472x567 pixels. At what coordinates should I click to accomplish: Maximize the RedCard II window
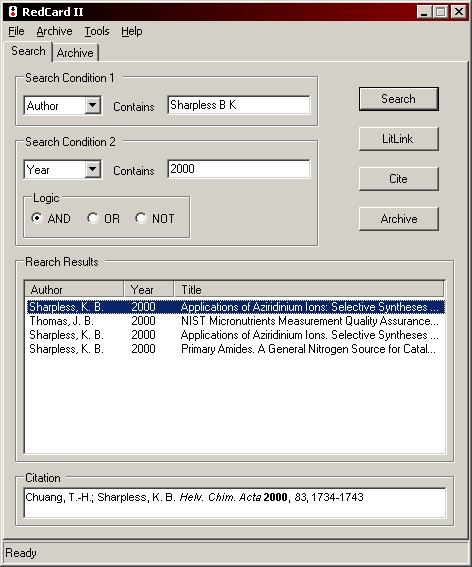[441, 12]
